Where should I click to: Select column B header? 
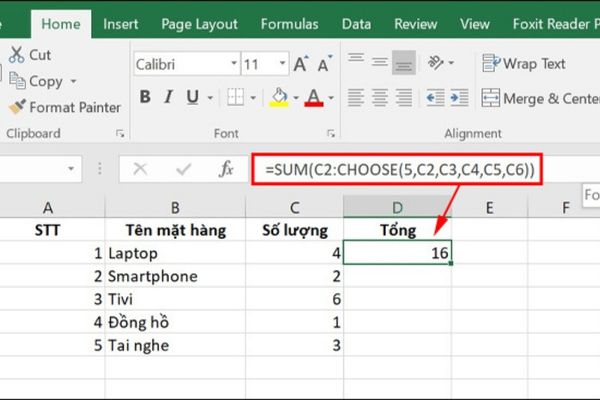point(175,208)
